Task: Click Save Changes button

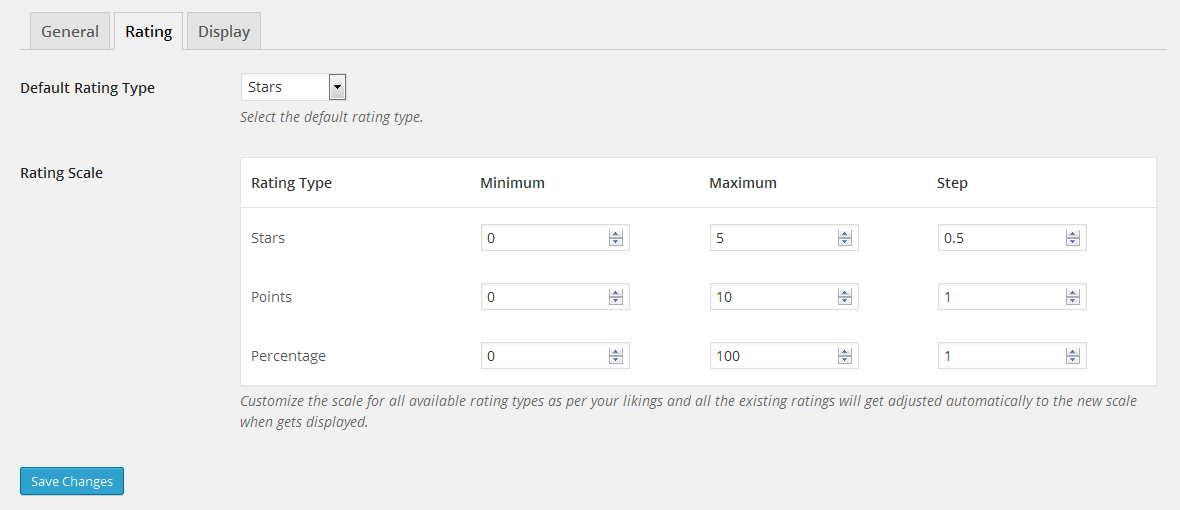Action: click(72, 481)
